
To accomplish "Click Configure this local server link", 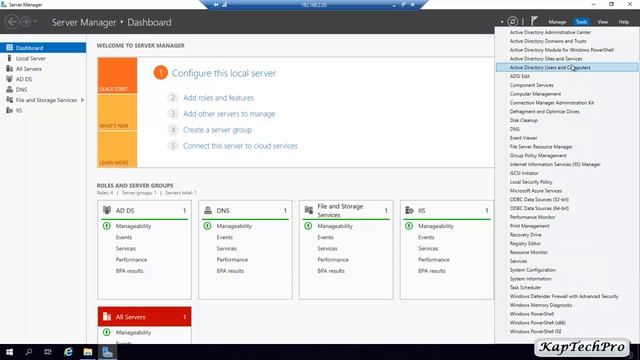I will pyautogui.click(x=224, y=73).
